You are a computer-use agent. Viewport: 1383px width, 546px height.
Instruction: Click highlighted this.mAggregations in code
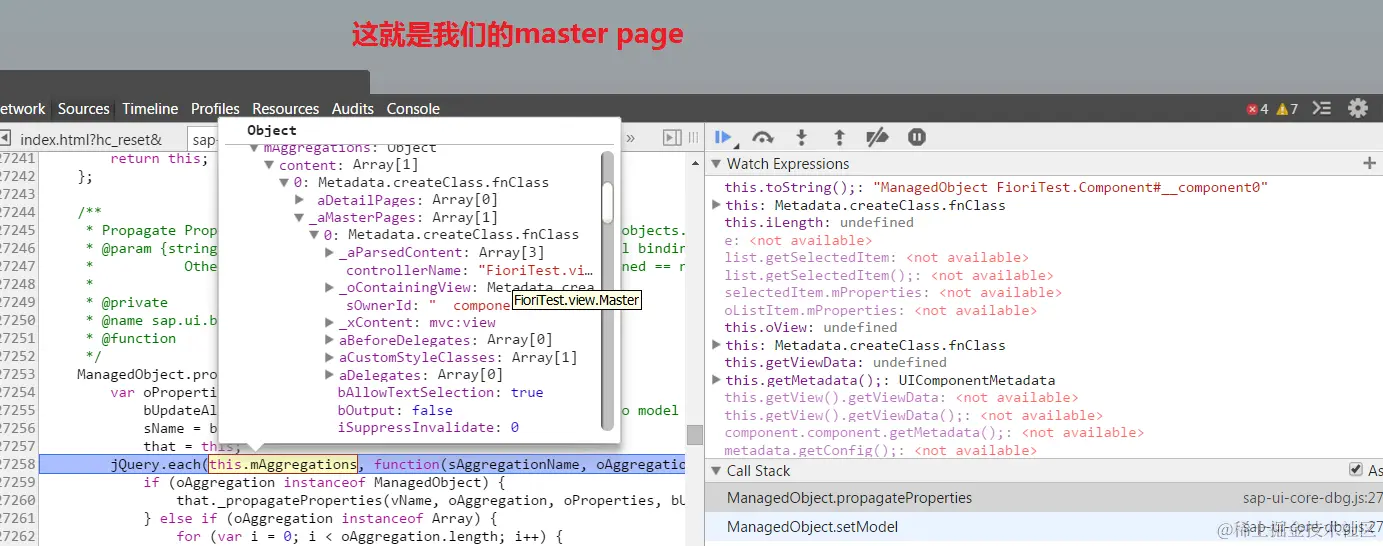[x=283, y=464]
